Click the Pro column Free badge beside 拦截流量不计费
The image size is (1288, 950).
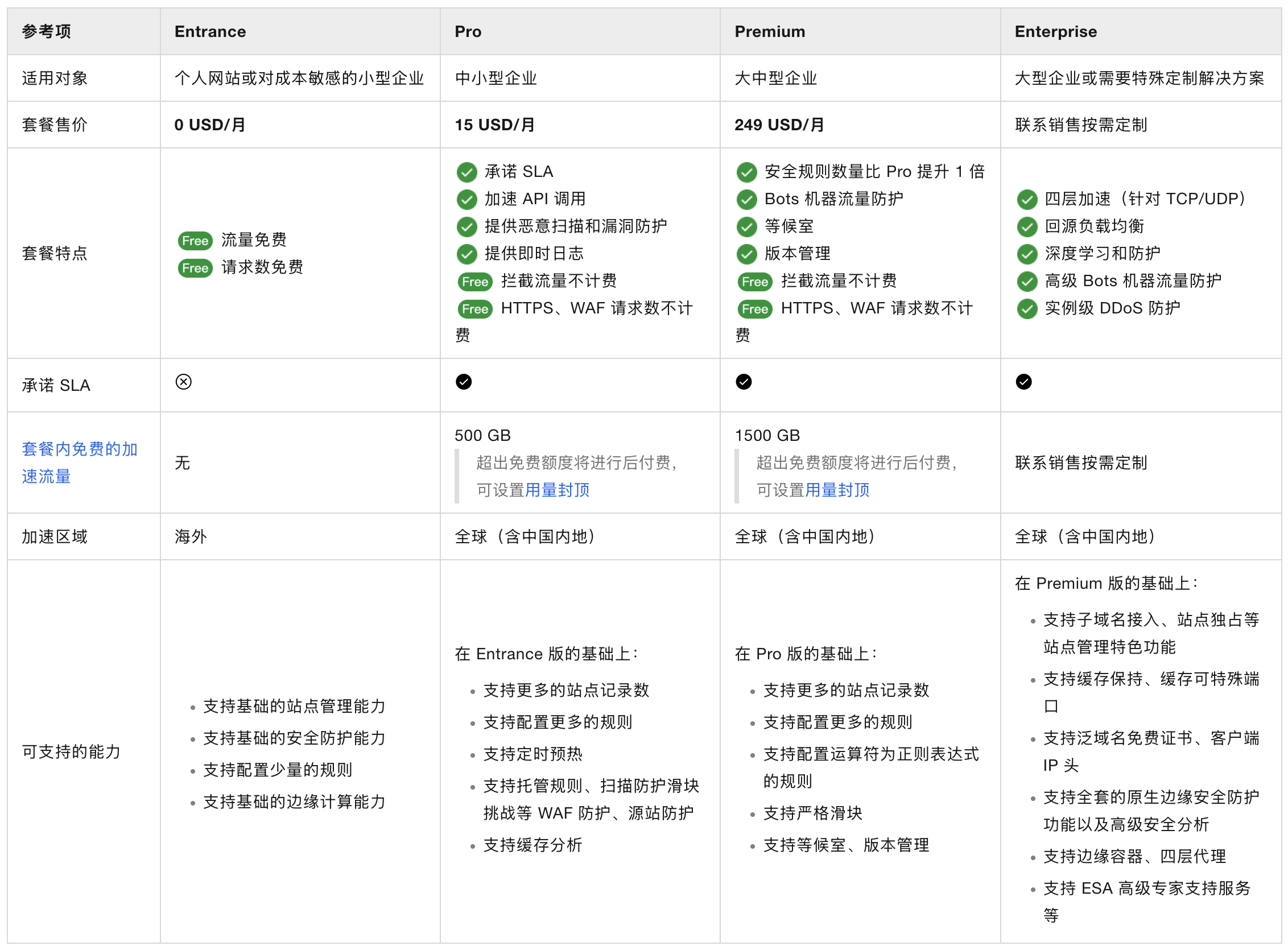tap(476, 282)
